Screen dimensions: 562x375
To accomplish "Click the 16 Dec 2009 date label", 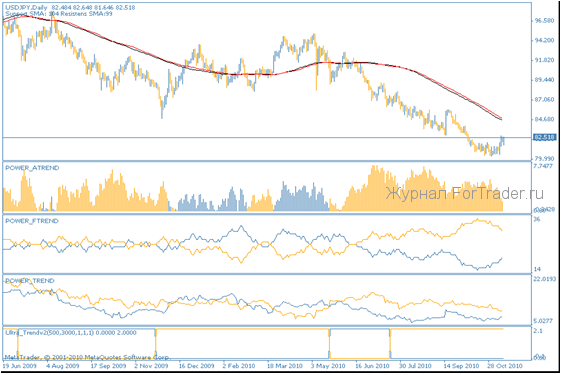I will click(196, 366).
